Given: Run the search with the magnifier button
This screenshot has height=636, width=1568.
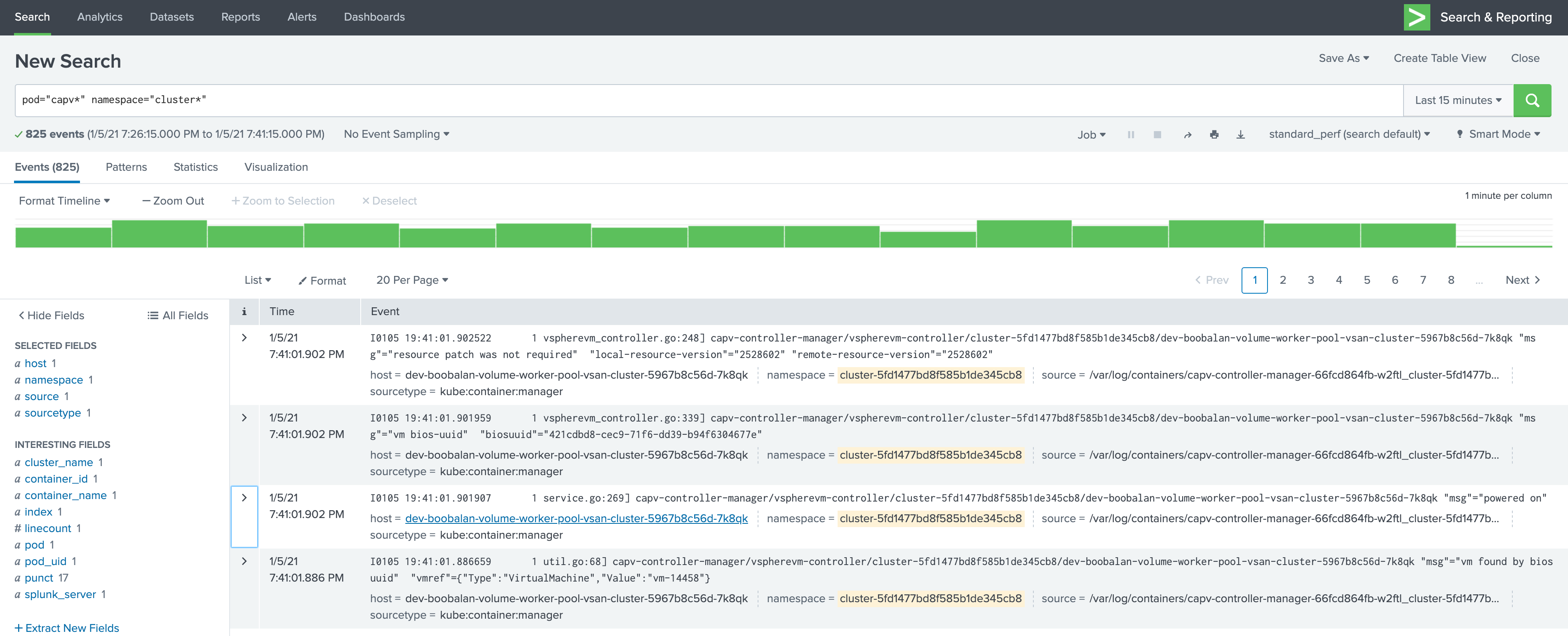Looking at the screenshot, I should click(x=1533, y=100).
